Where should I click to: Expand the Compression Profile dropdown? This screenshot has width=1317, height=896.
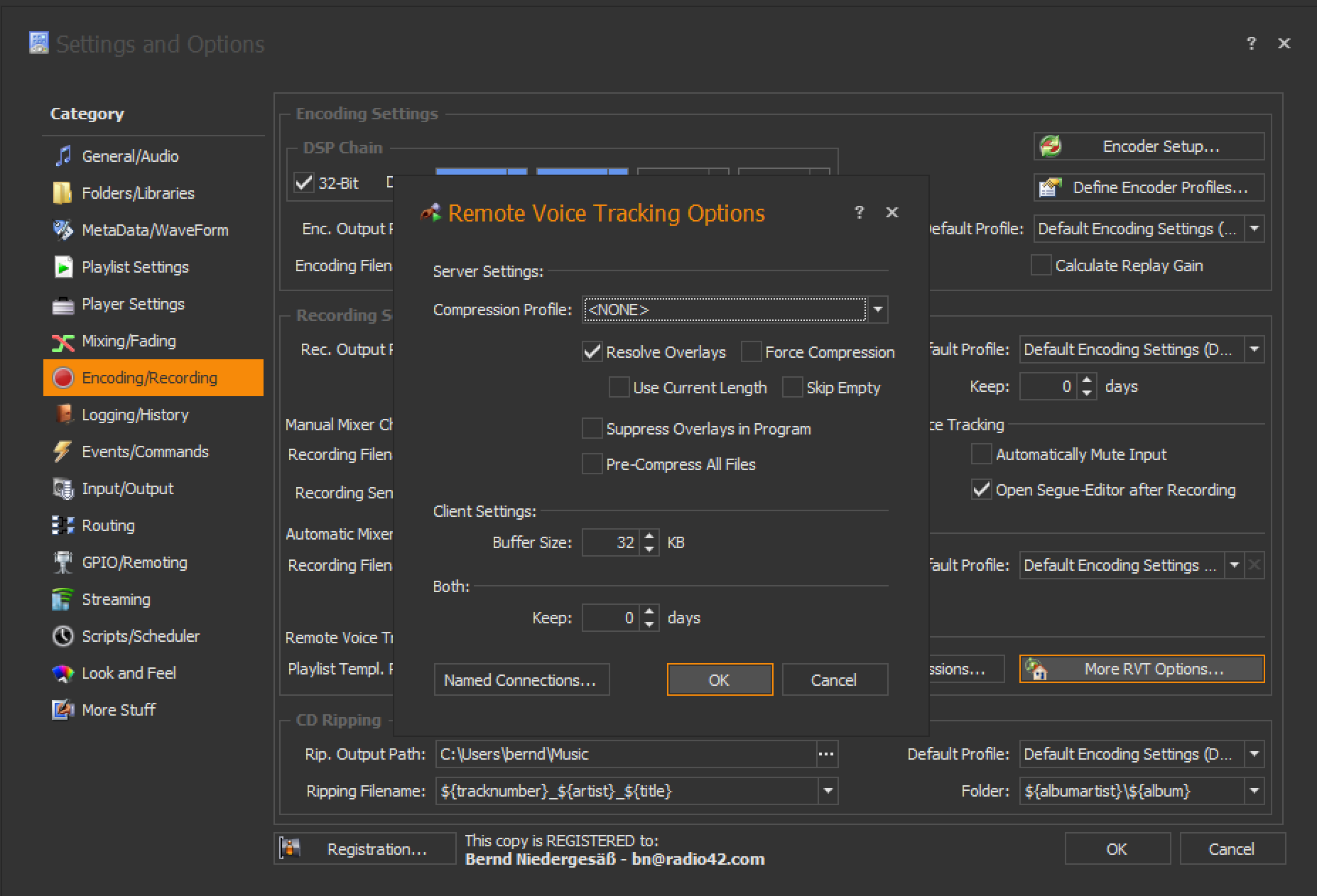(x=878, y=310)
